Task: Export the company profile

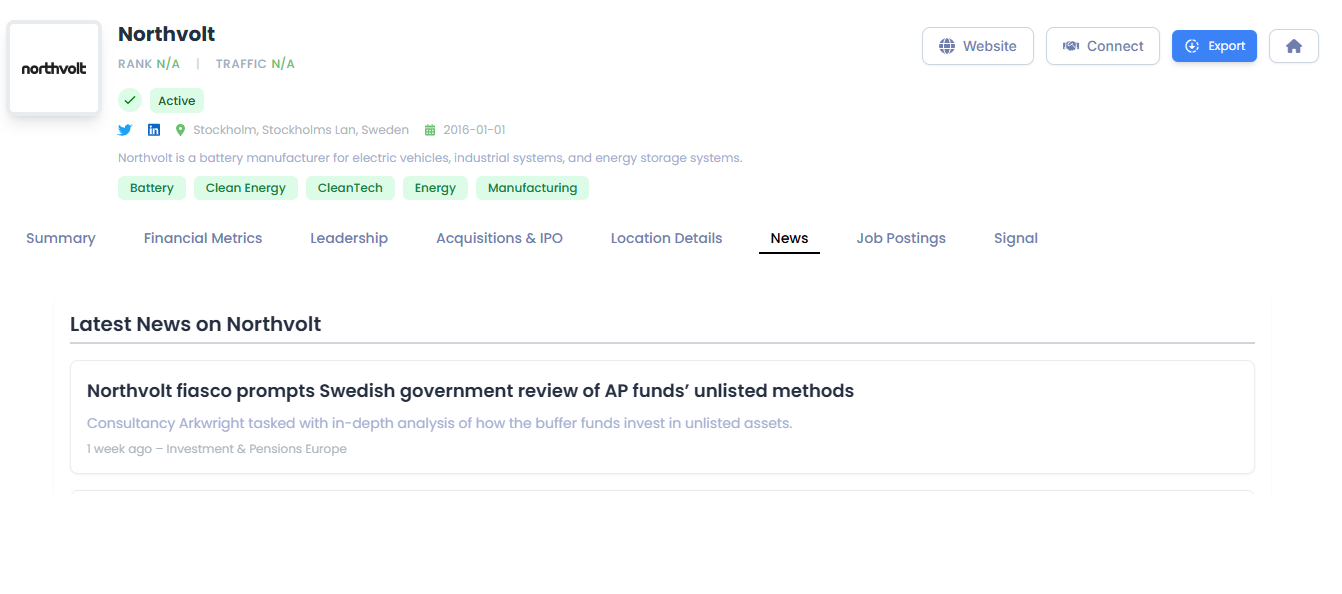Action: pyautogui.click(x=1214, y=46)
